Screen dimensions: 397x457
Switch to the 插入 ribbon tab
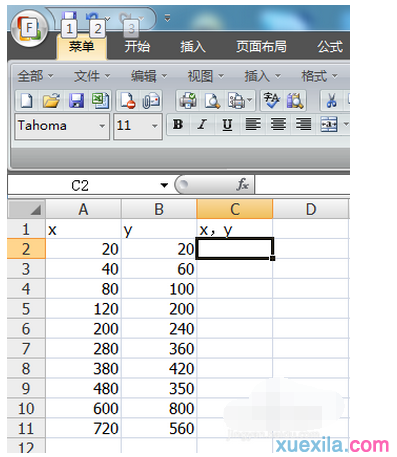pyautogui.click(x=193, y=46)
